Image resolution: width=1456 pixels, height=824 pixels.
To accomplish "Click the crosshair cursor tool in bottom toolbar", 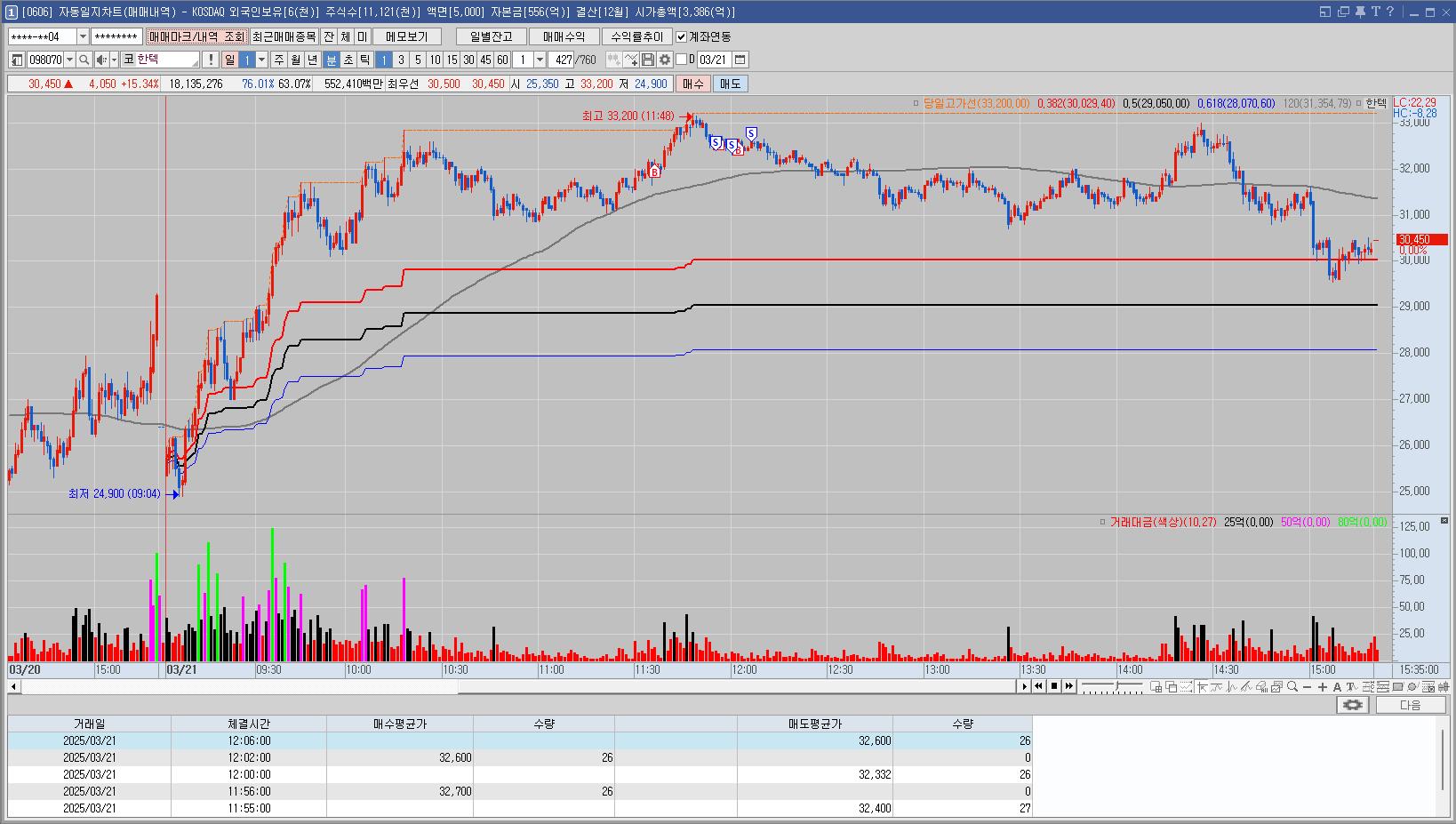I will click(x=1202, y=686).
